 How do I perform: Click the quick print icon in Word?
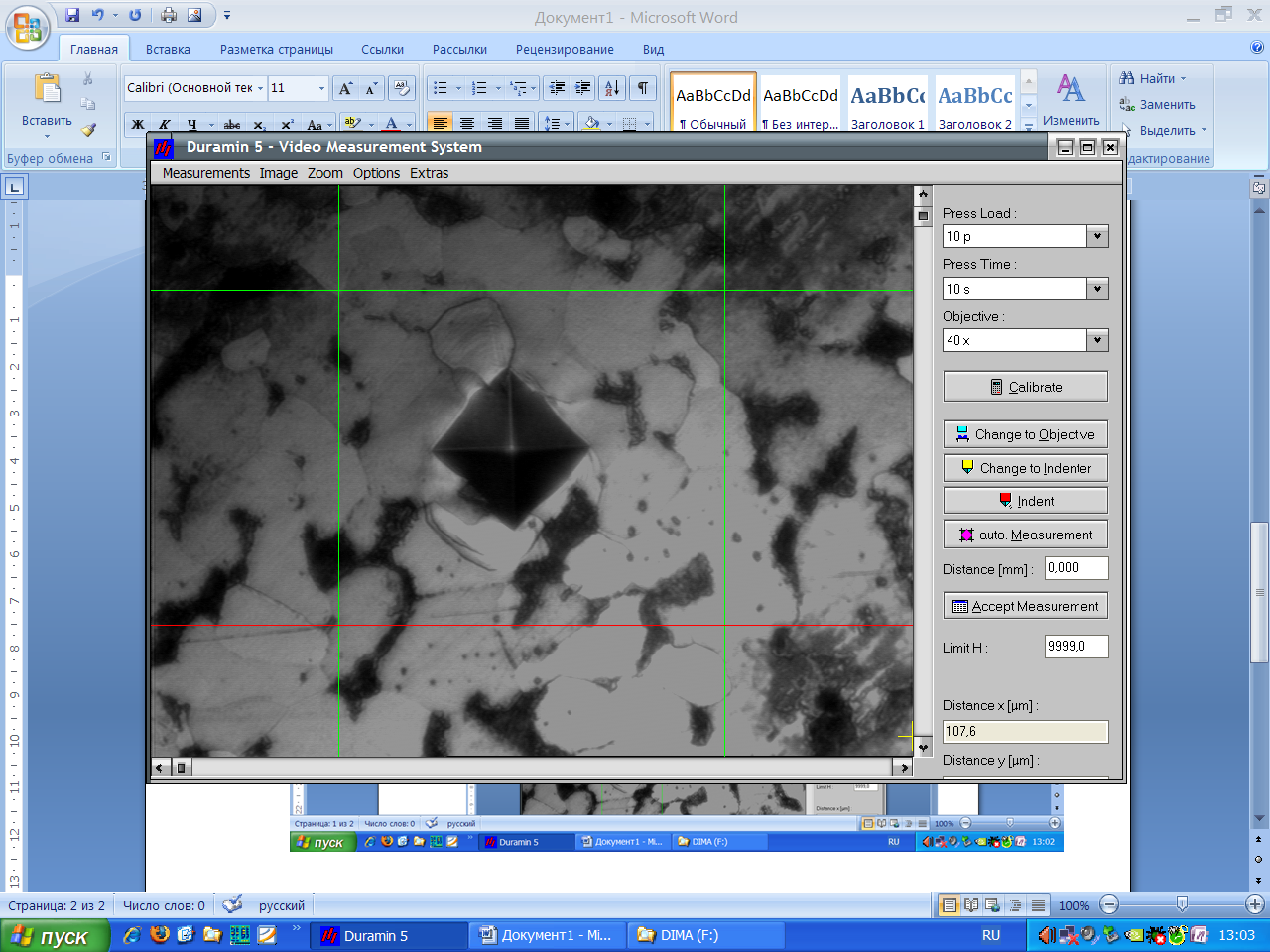point(169,15)
